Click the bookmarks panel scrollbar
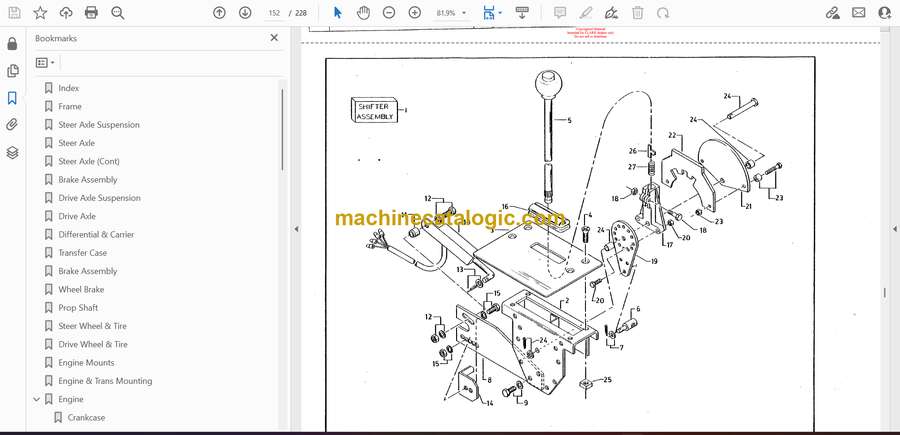Image resolution: width=900 pixels, height=435 pixels. (x=282, y=129)
